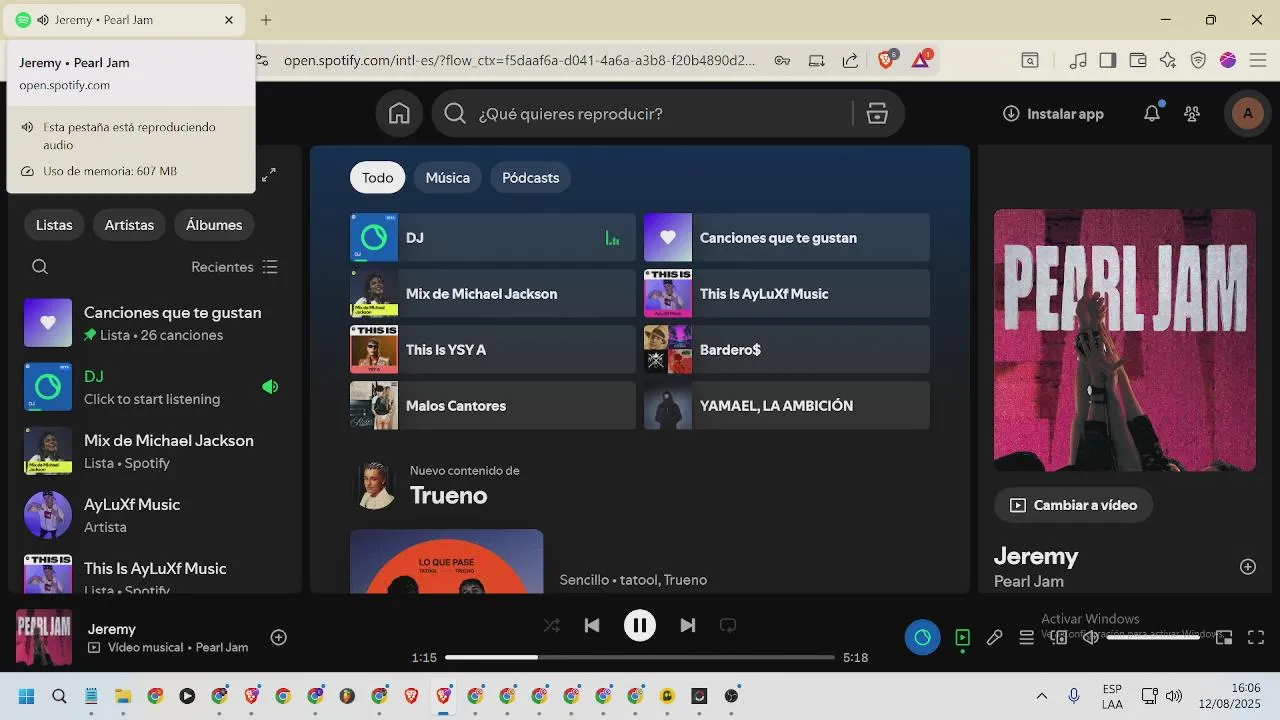Filter library by Artistas
The height and width of the screenshot is (720, 1280).
(129, 225)
